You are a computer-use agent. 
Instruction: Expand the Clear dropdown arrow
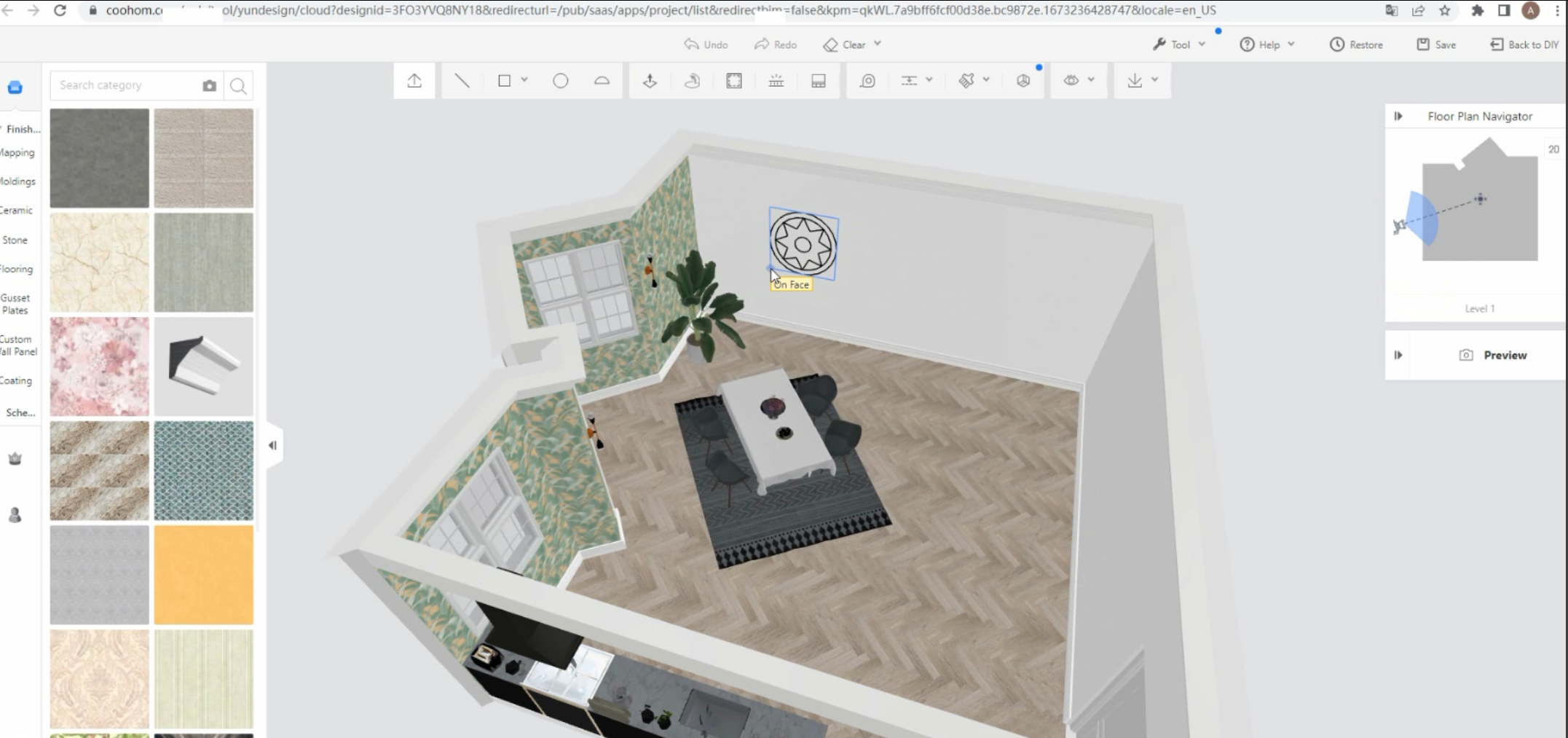(x=878, y=44)
